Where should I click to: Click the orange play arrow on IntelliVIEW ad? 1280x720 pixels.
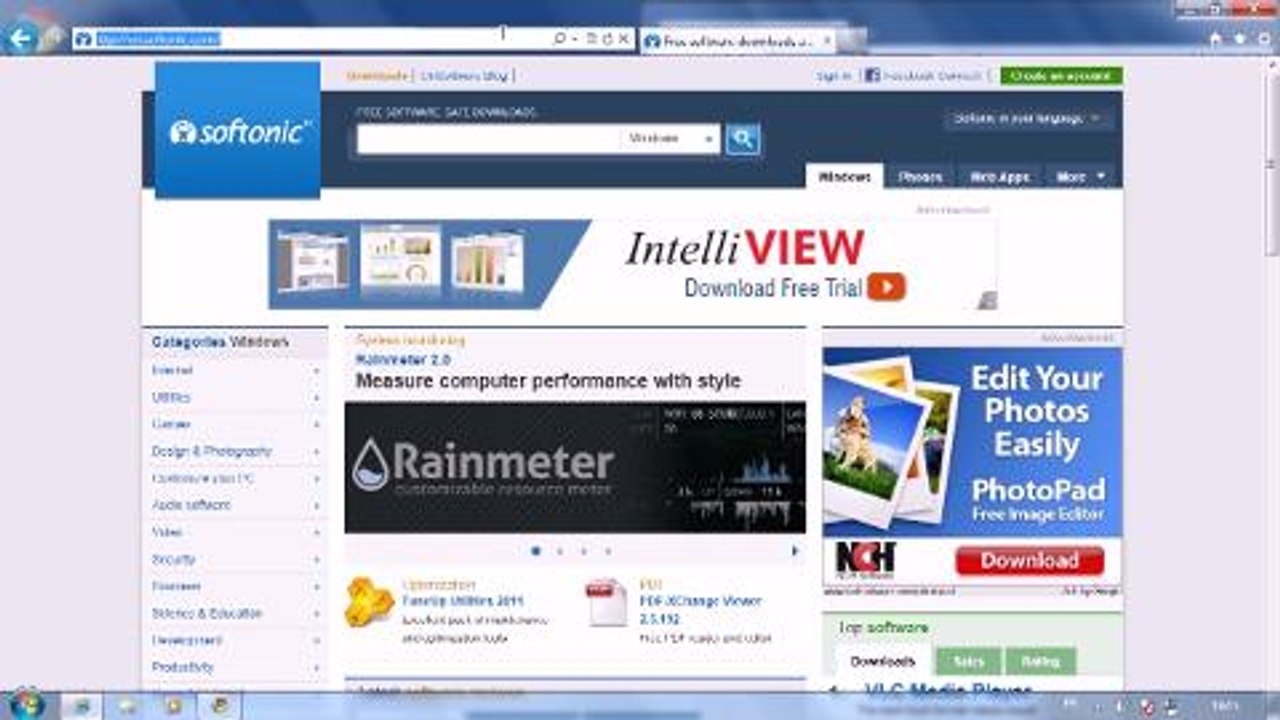(886, 288)
